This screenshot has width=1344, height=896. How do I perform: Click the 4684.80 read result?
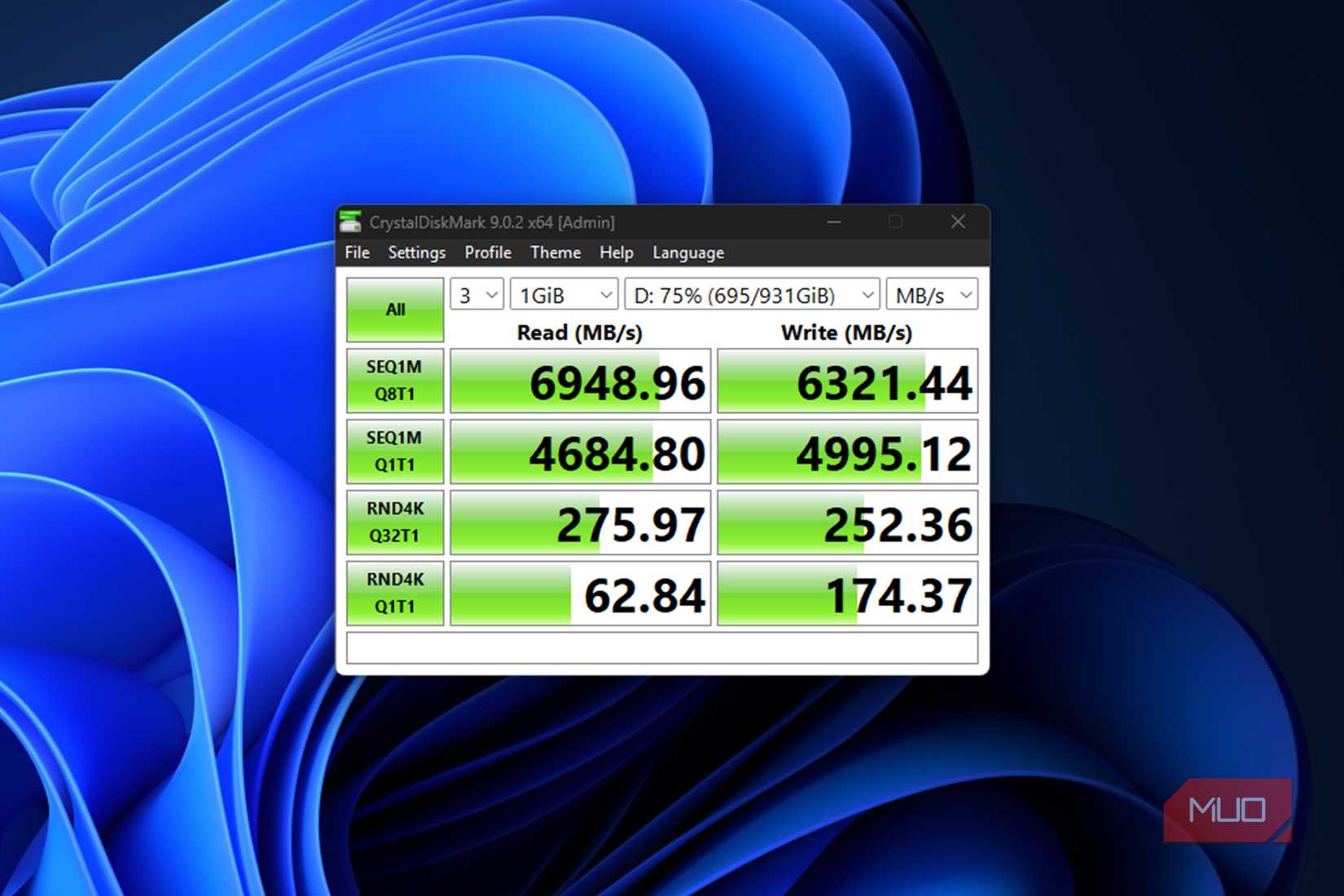click(581, 452)
